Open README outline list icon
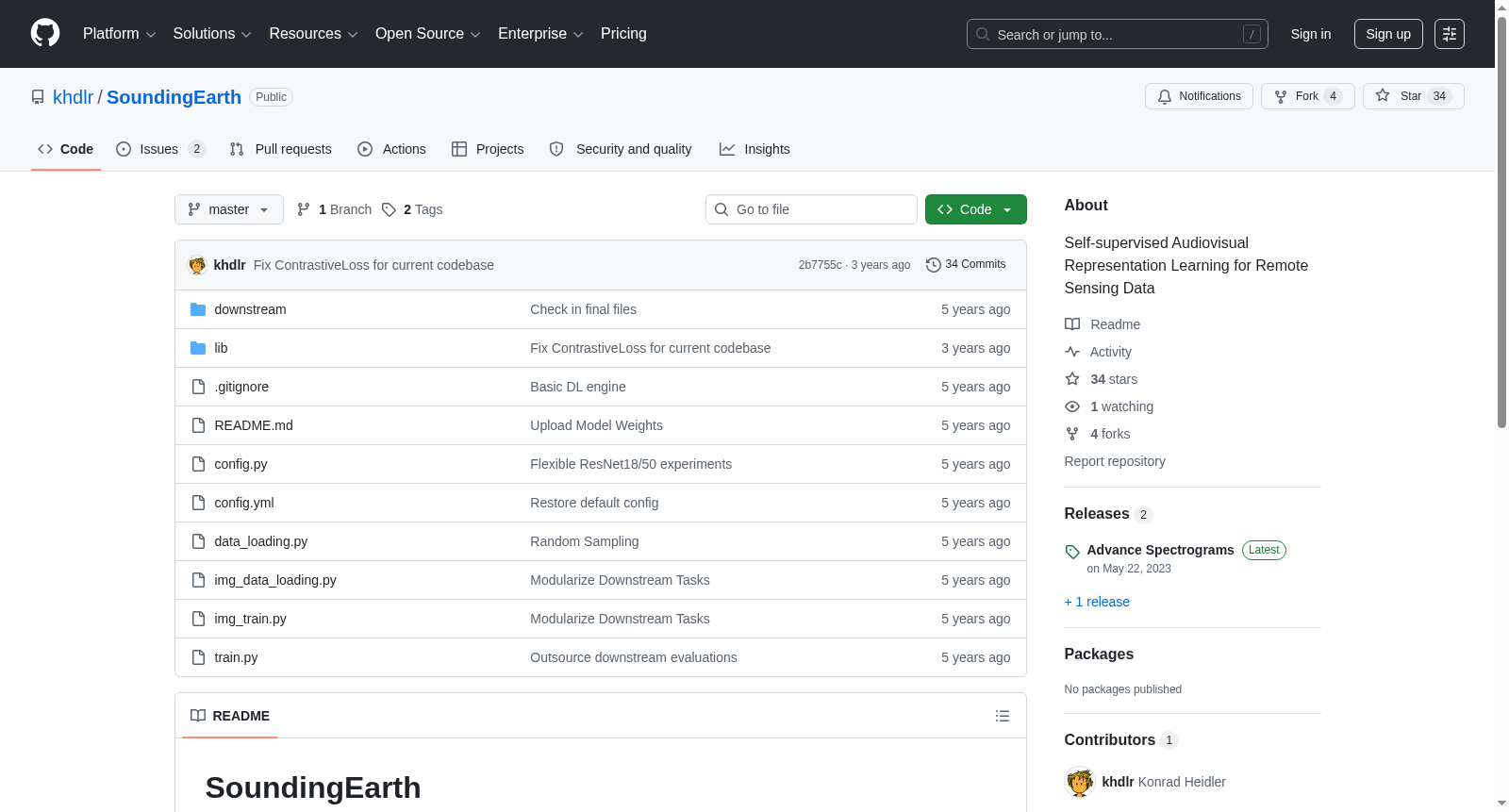1509x812 pixels. coord(1003,716)
